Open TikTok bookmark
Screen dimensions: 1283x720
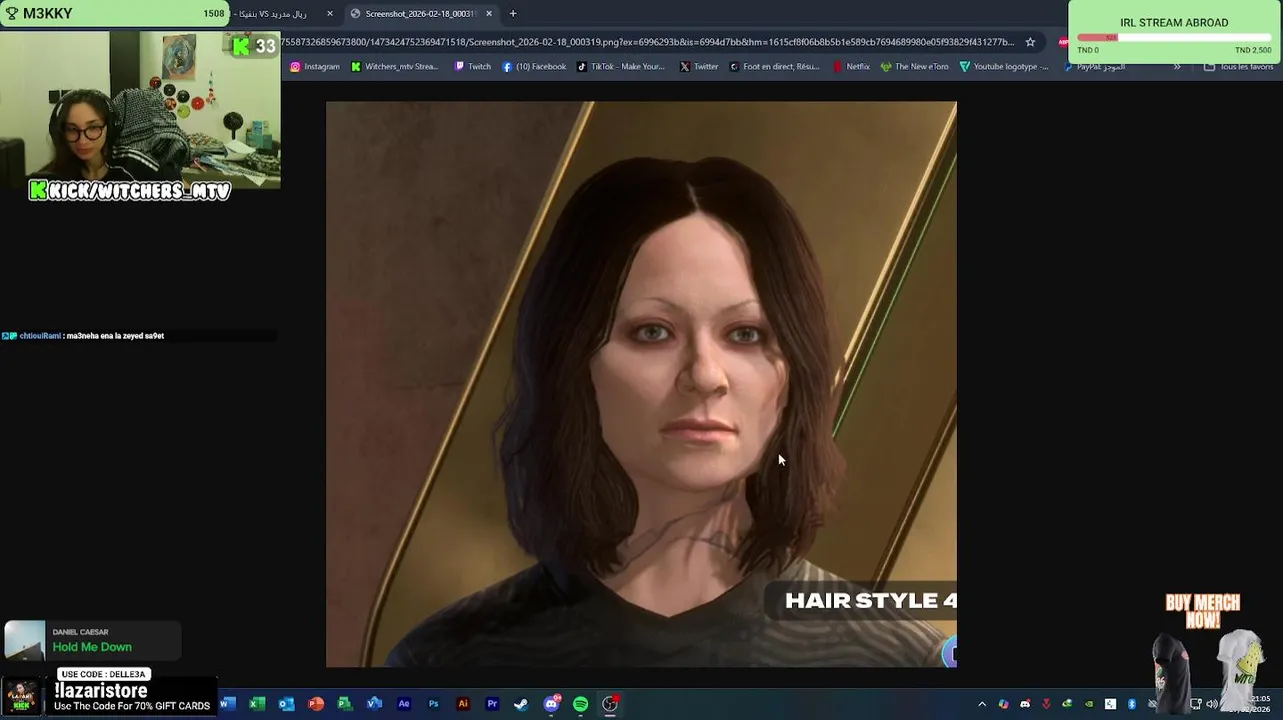pyautogui.click(x=621, y=67)
